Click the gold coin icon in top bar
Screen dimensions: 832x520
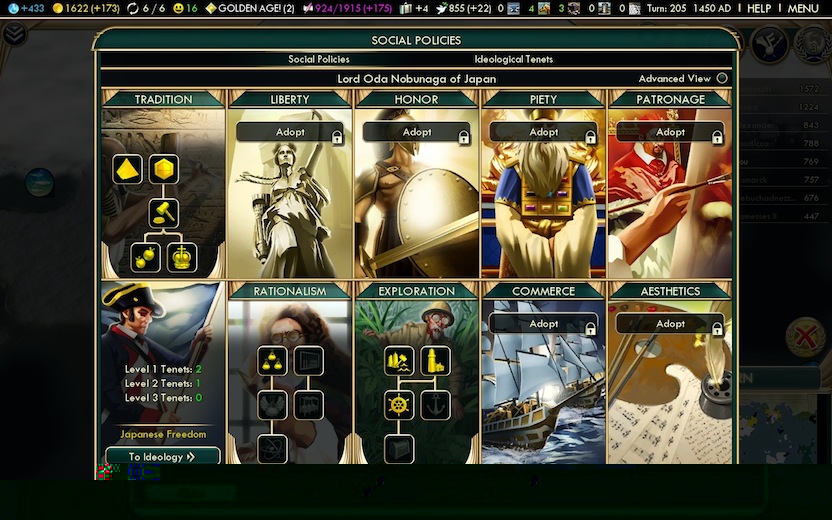pyautogui.click(x=58, y=8)
